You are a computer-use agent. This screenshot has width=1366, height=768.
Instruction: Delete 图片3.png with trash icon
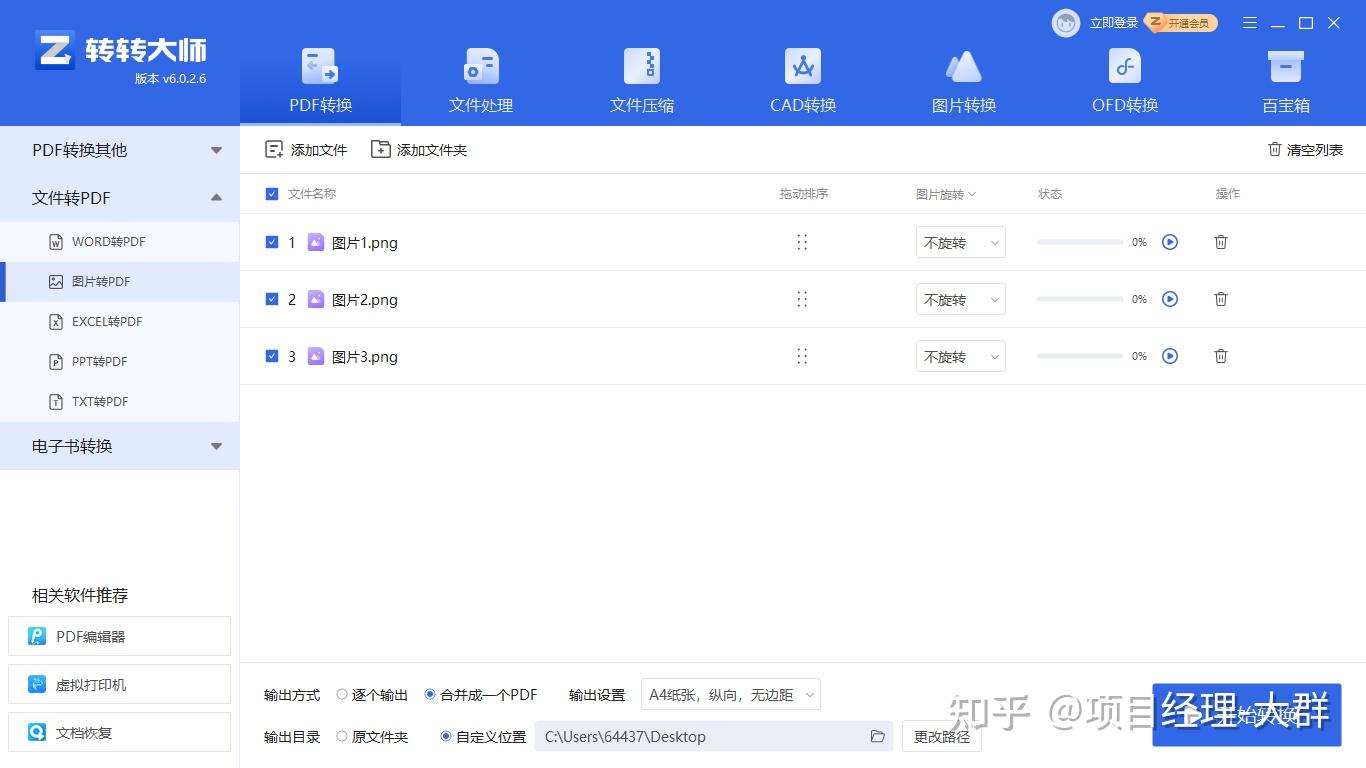point(1221,356)
